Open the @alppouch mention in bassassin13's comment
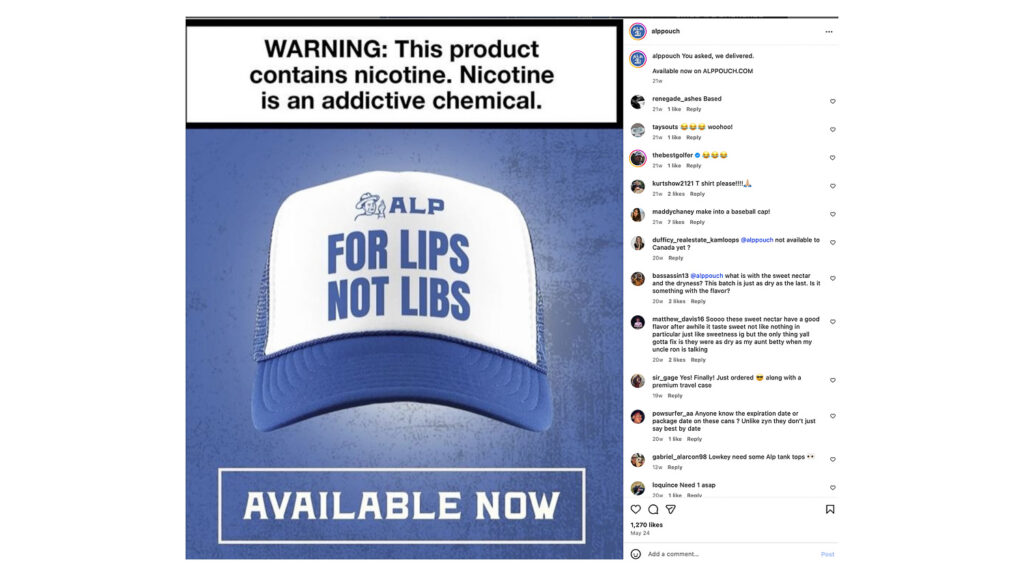This screenshot has height=576, width=1024. 706,276
